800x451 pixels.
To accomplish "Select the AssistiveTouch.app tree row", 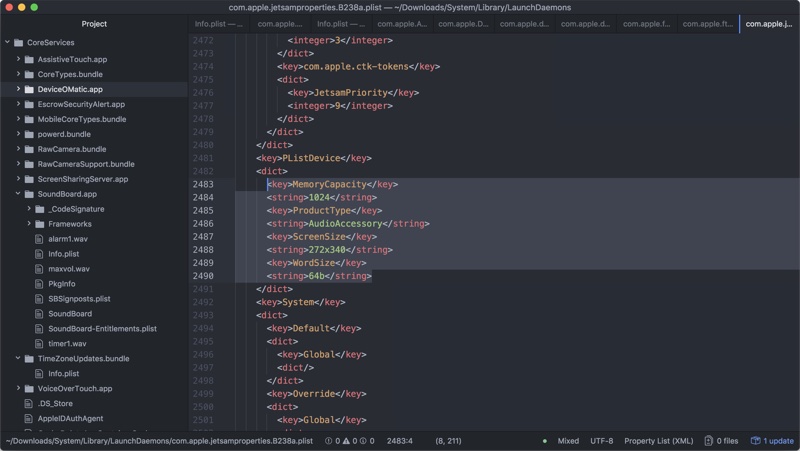I will click(x=94, y=59).
